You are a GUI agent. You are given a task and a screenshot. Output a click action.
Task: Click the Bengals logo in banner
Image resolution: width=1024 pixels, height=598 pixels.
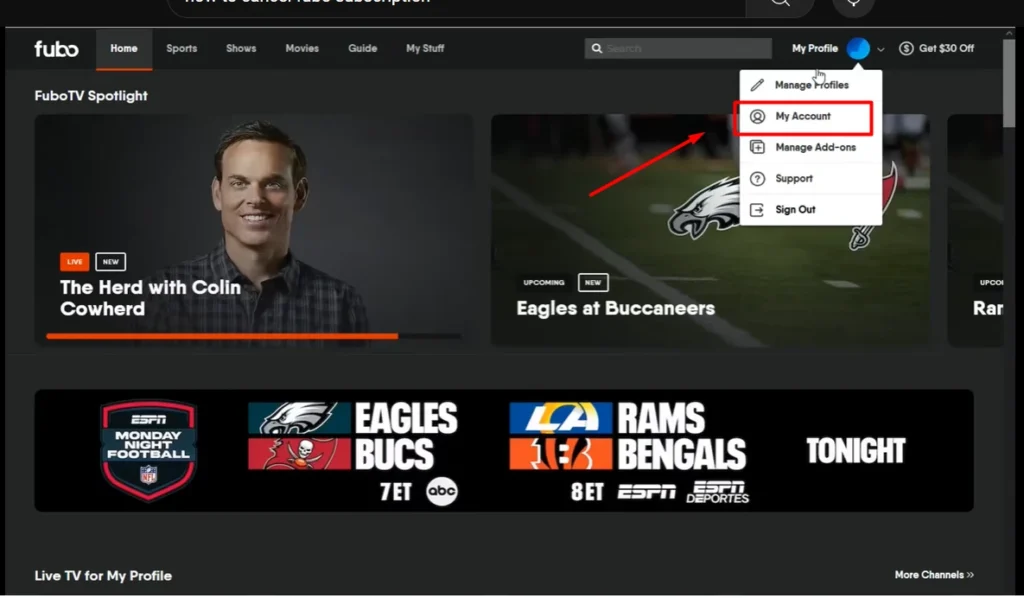[561, 454]
